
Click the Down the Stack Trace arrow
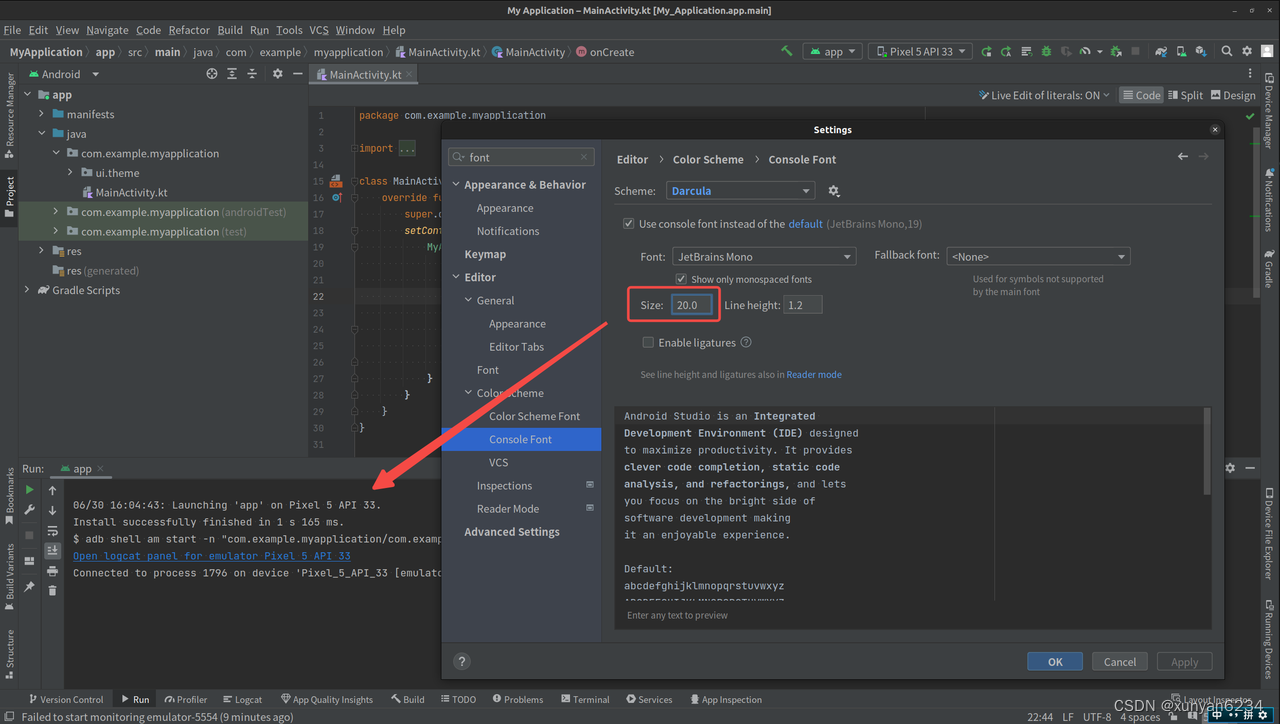point(53,510)
